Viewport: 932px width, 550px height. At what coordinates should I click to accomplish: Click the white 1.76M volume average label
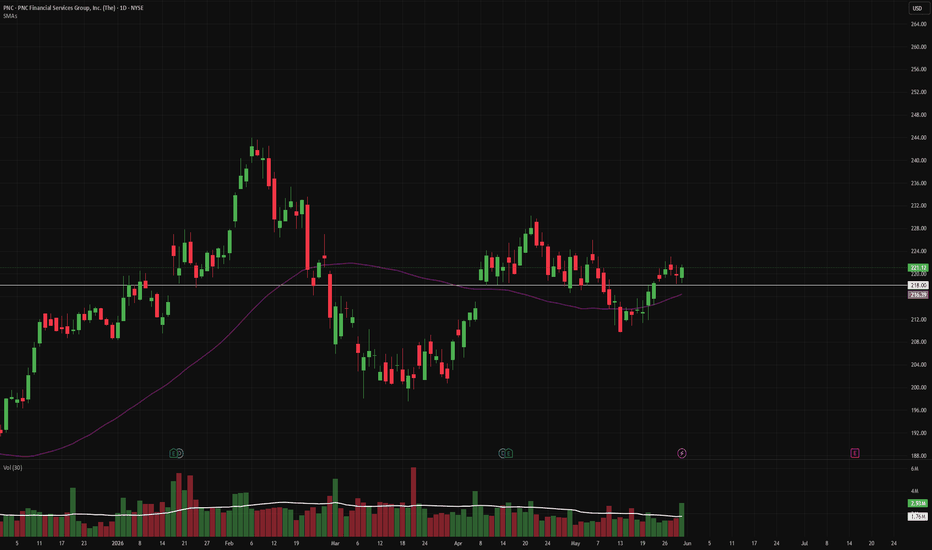click(x=917, y=517)
